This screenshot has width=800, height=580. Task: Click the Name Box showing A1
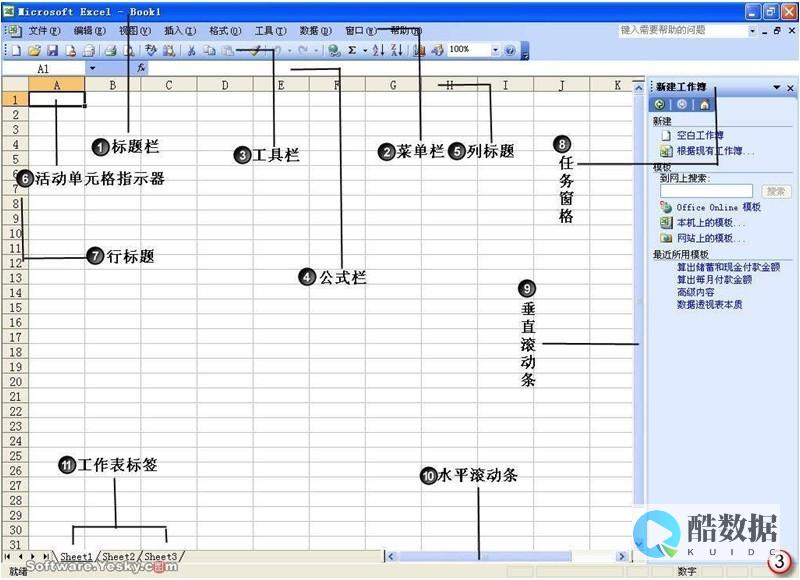pyautogui.click(x=43, y=68)
